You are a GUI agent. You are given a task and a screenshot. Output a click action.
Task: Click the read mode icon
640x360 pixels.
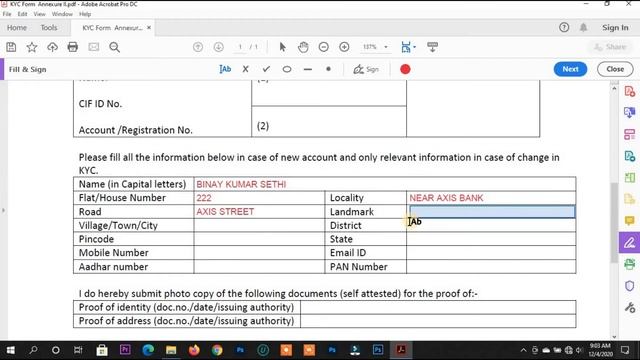coord(433,47)
